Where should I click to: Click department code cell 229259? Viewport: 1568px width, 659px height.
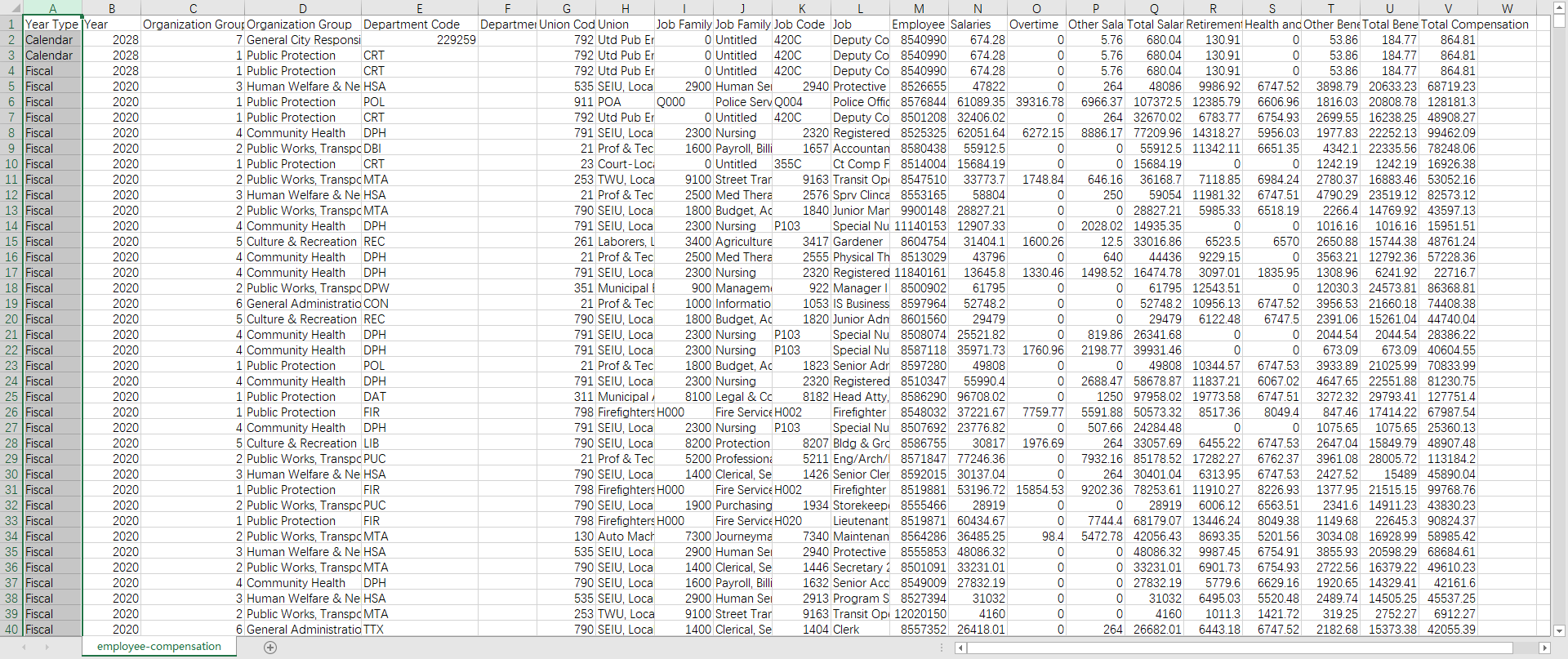pyautogui.click(x=420, y=40)
